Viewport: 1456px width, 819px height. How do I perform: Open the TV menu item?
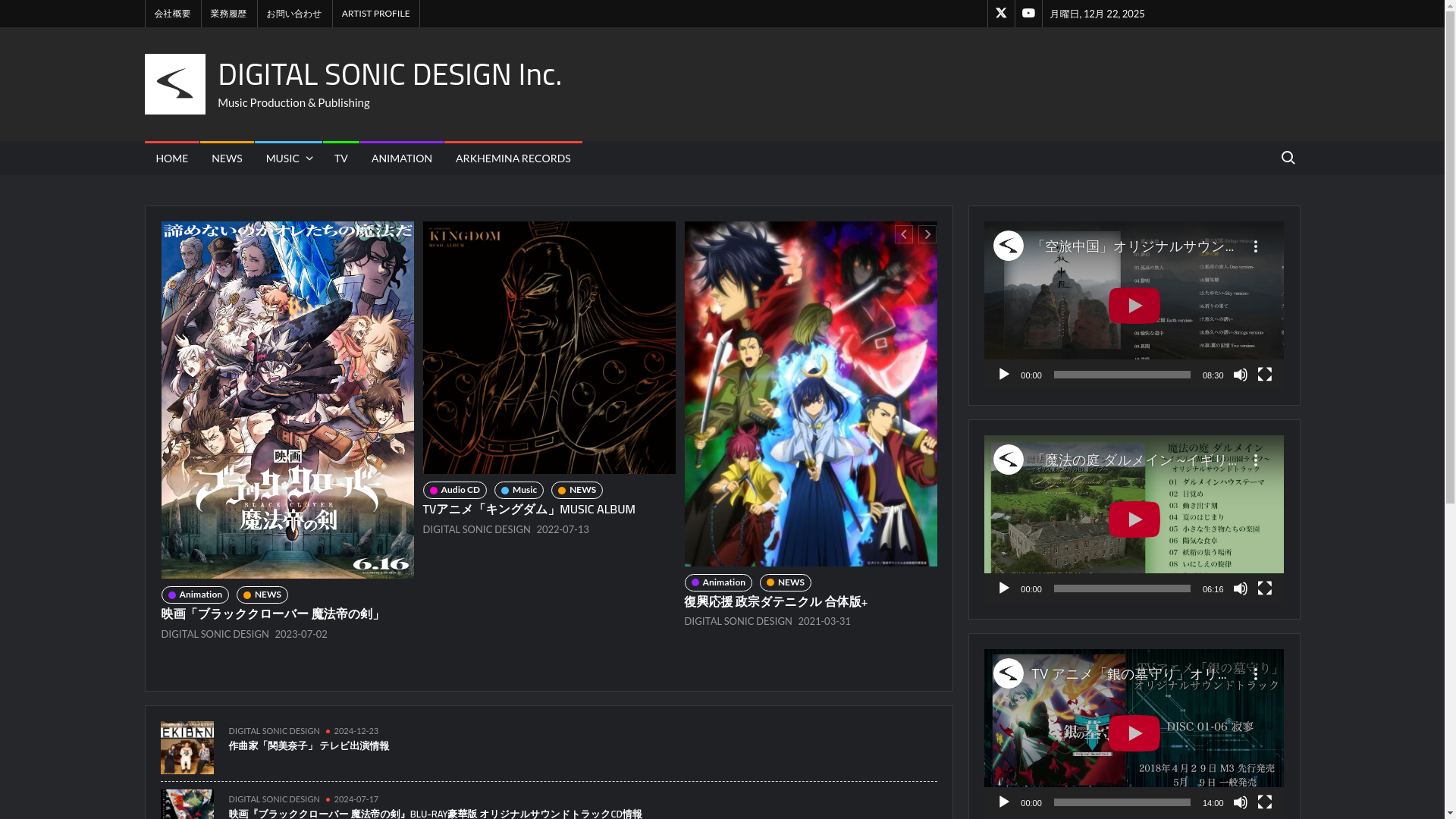point(340,158)
